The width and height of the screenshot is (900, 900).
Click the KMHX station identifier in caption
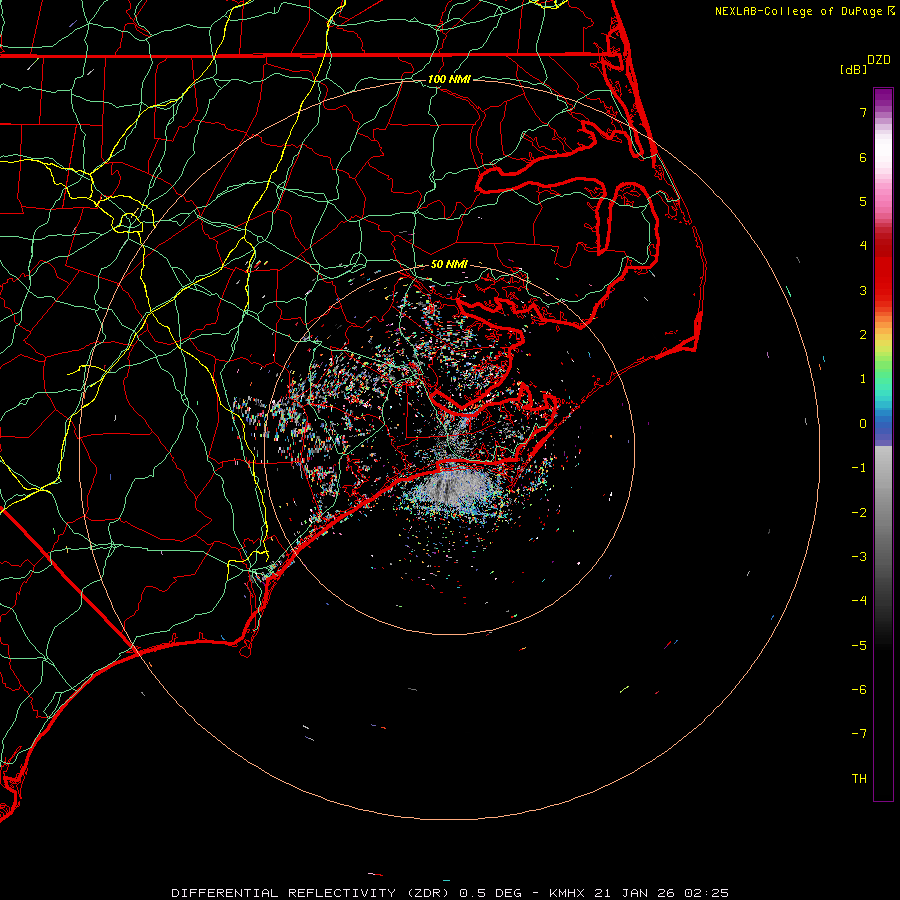(568, 893)
